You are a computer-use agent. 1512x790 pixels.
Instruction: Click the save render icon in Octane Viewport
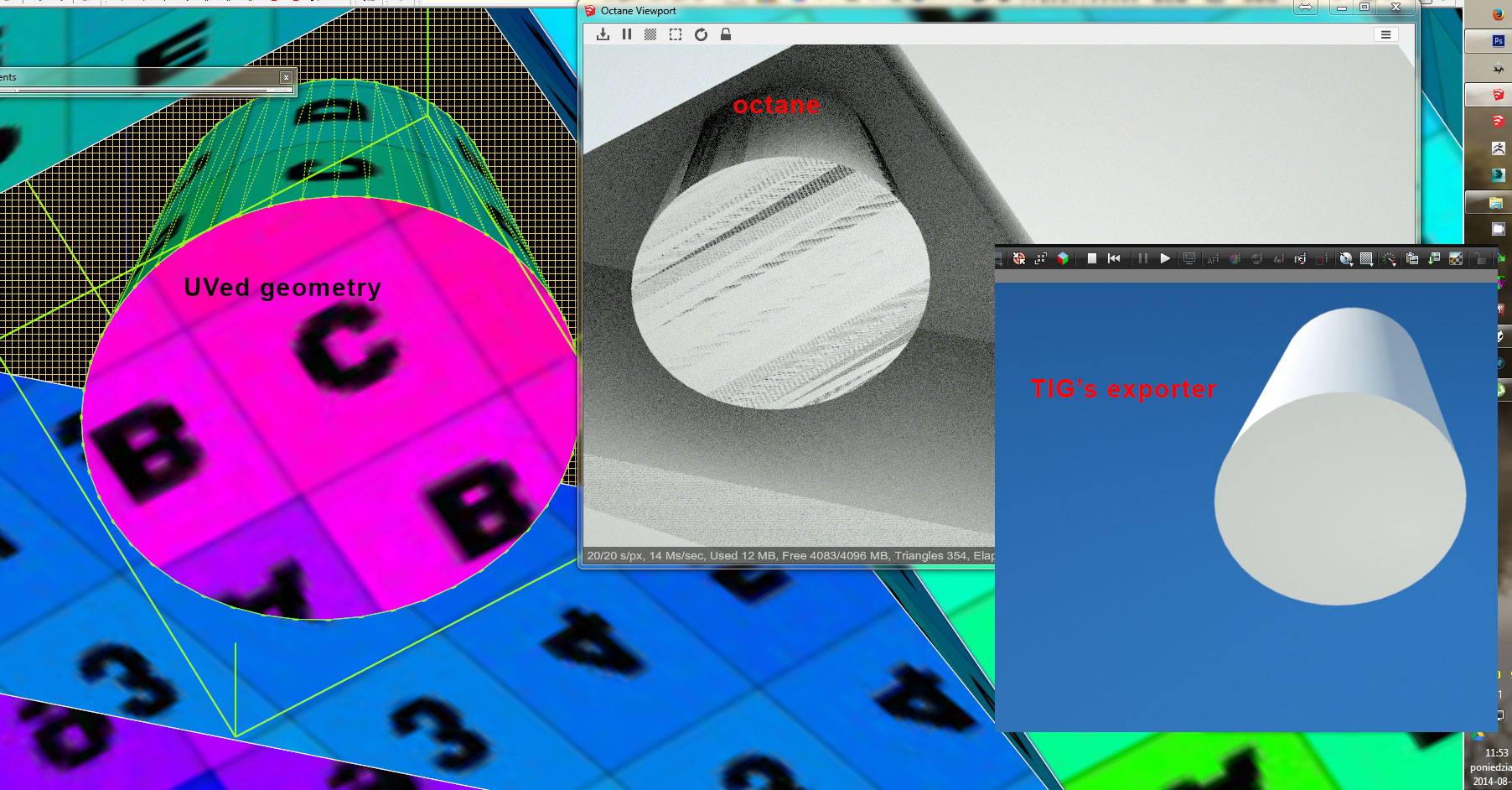[x=603, y=34]
